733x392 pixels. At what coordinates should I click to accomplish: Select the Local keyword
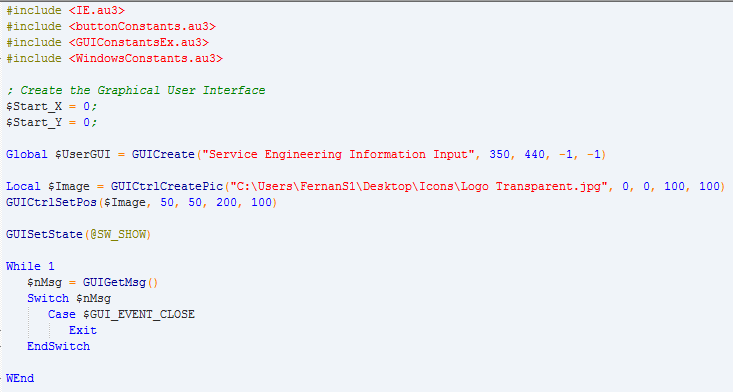coord(23,186)
